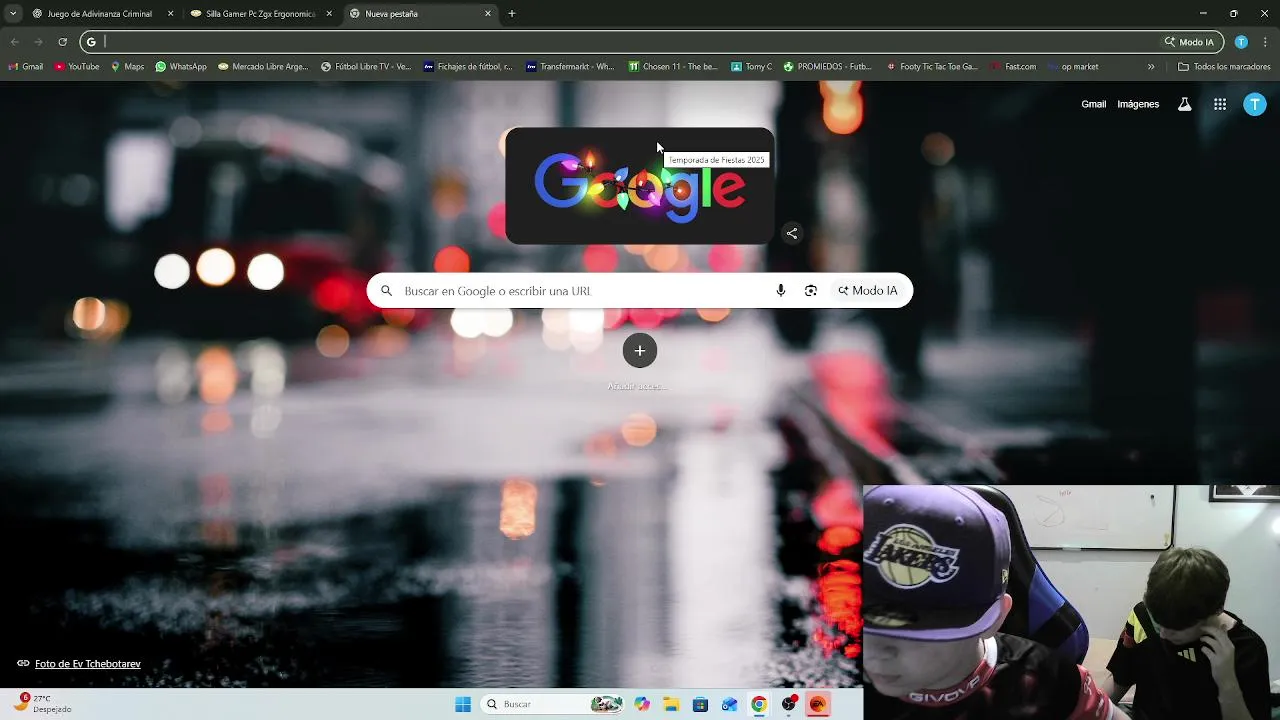This screenshot has width=1280, height=720.
Task: Open the Gmail bookmark in bookmarks bar
Action: pyautogui.click(x=26, y=67)
